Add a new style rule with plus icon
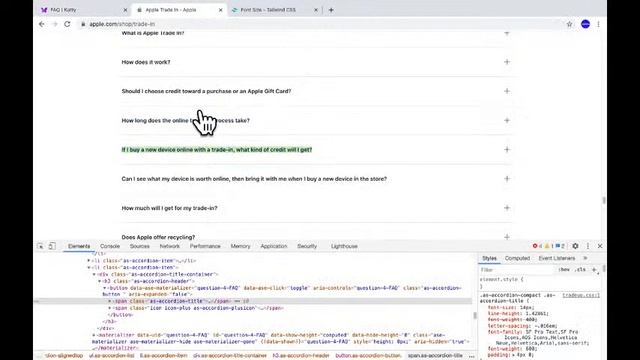Screen dimensions: 640x360 (594, 270)
